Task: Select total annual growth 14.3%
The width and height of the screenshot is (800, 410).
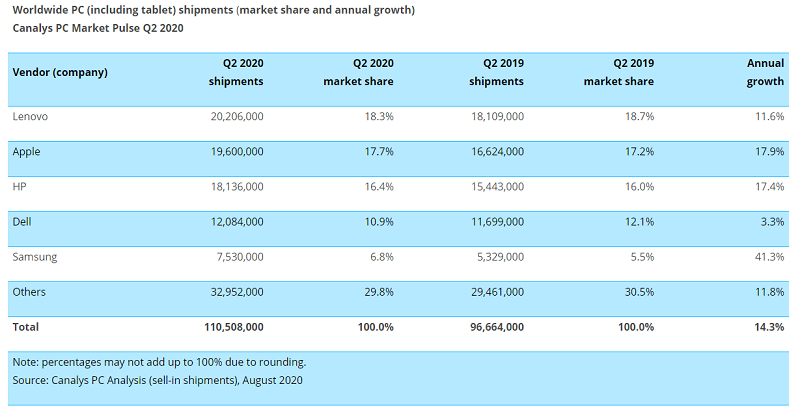Action: tap(769, 327)
